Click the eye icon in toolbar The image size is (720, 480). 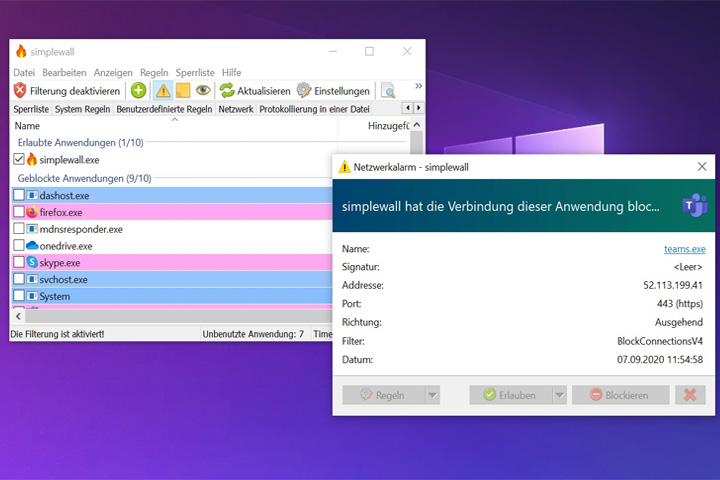click(x=203, y=90)
